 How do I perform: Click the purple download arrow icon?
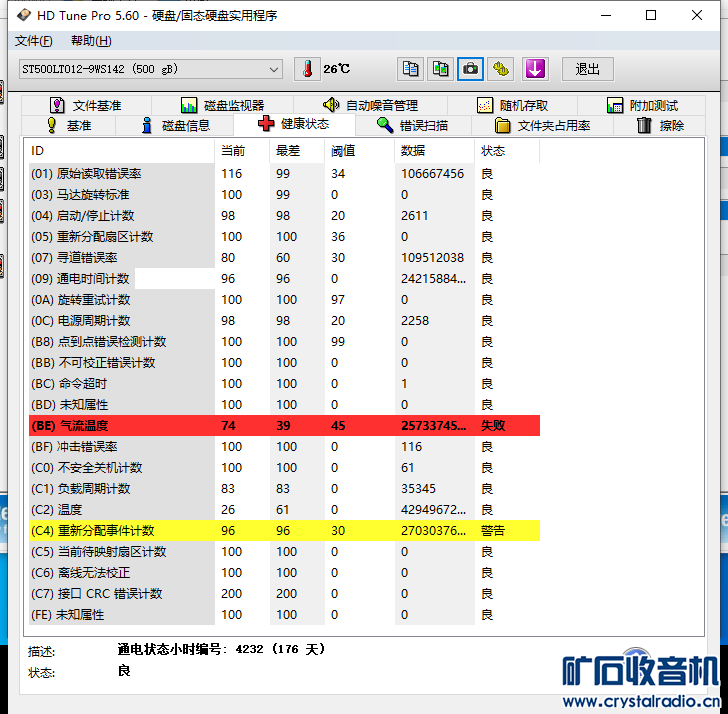click(x=535, y=70)
